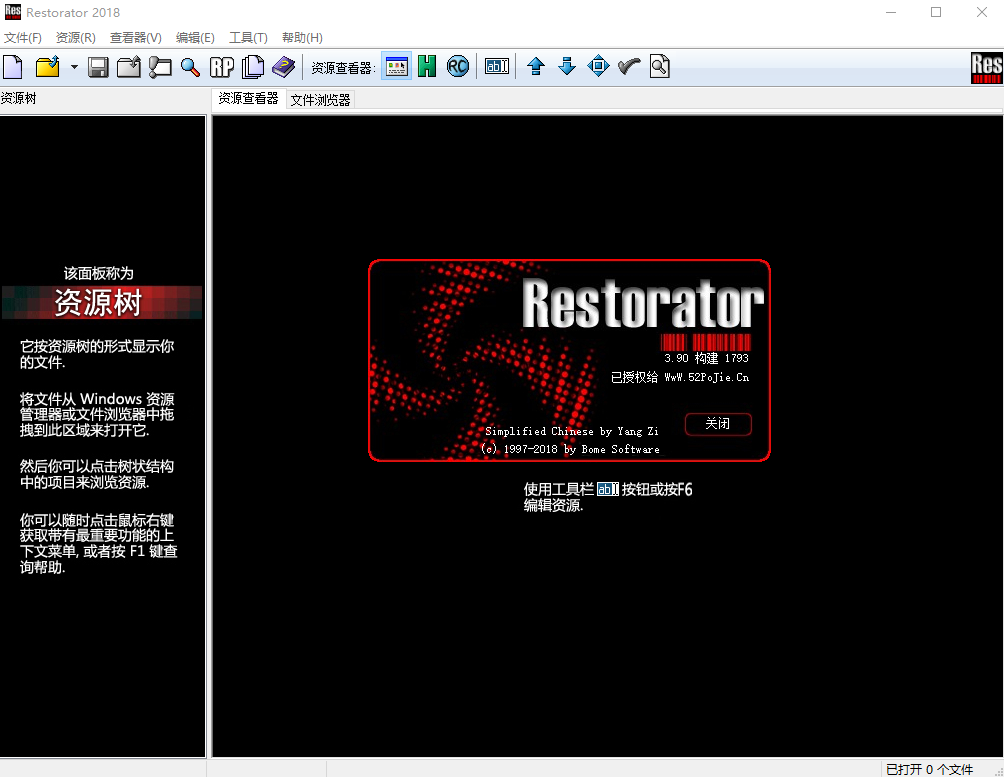
Task: Click the 已打开 0 个文件 status area
Action: pyautogui.click(x=930, y=769)
